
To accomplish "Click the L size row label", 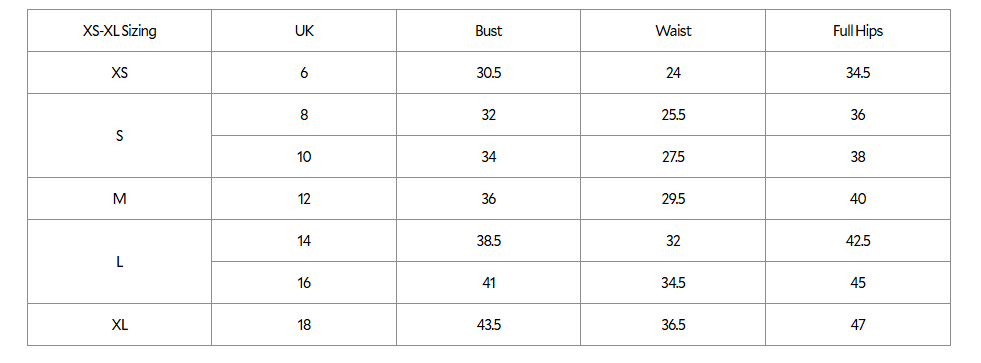I will 119,262.
